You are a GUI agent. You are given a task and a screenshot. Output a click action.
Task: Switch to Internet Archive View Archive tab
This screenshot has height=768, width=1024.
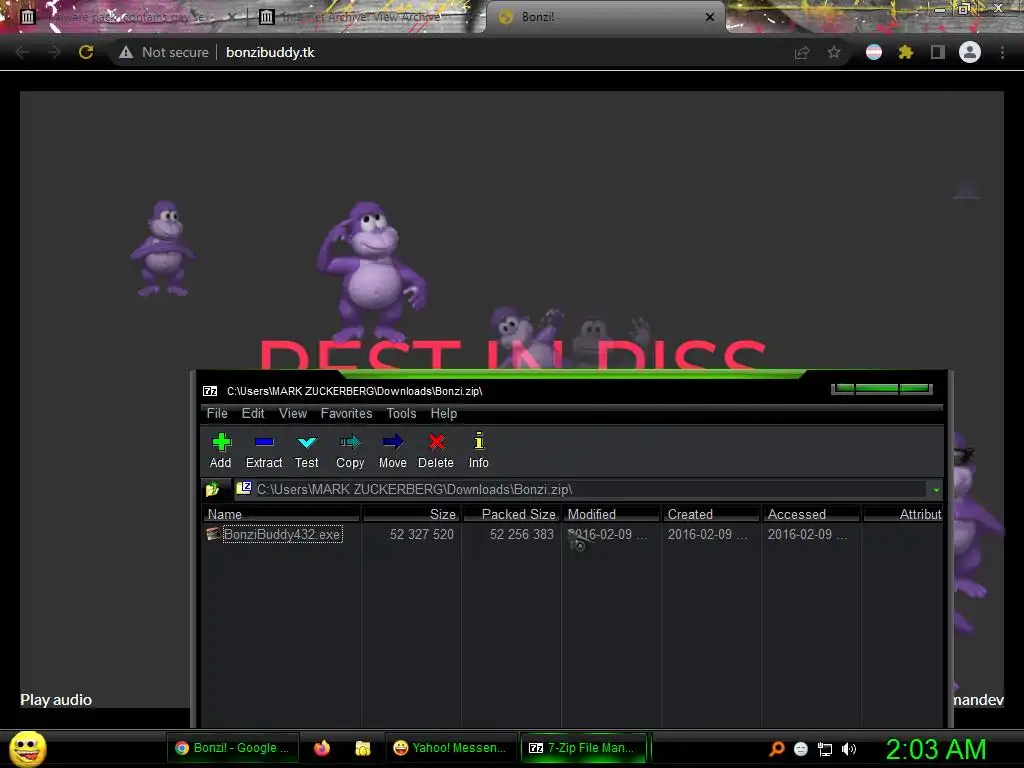pyautogui.click(x=359, y=17)
